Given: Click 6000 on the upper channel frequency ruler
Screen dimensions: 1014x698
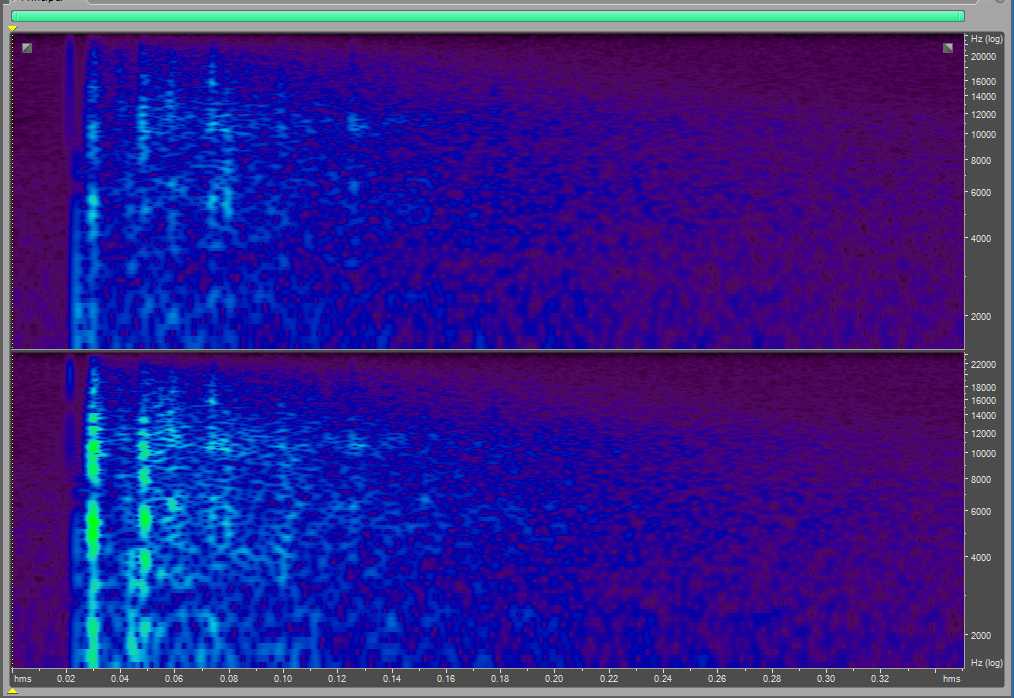Looking at the screenshot, I should [981, 193].
